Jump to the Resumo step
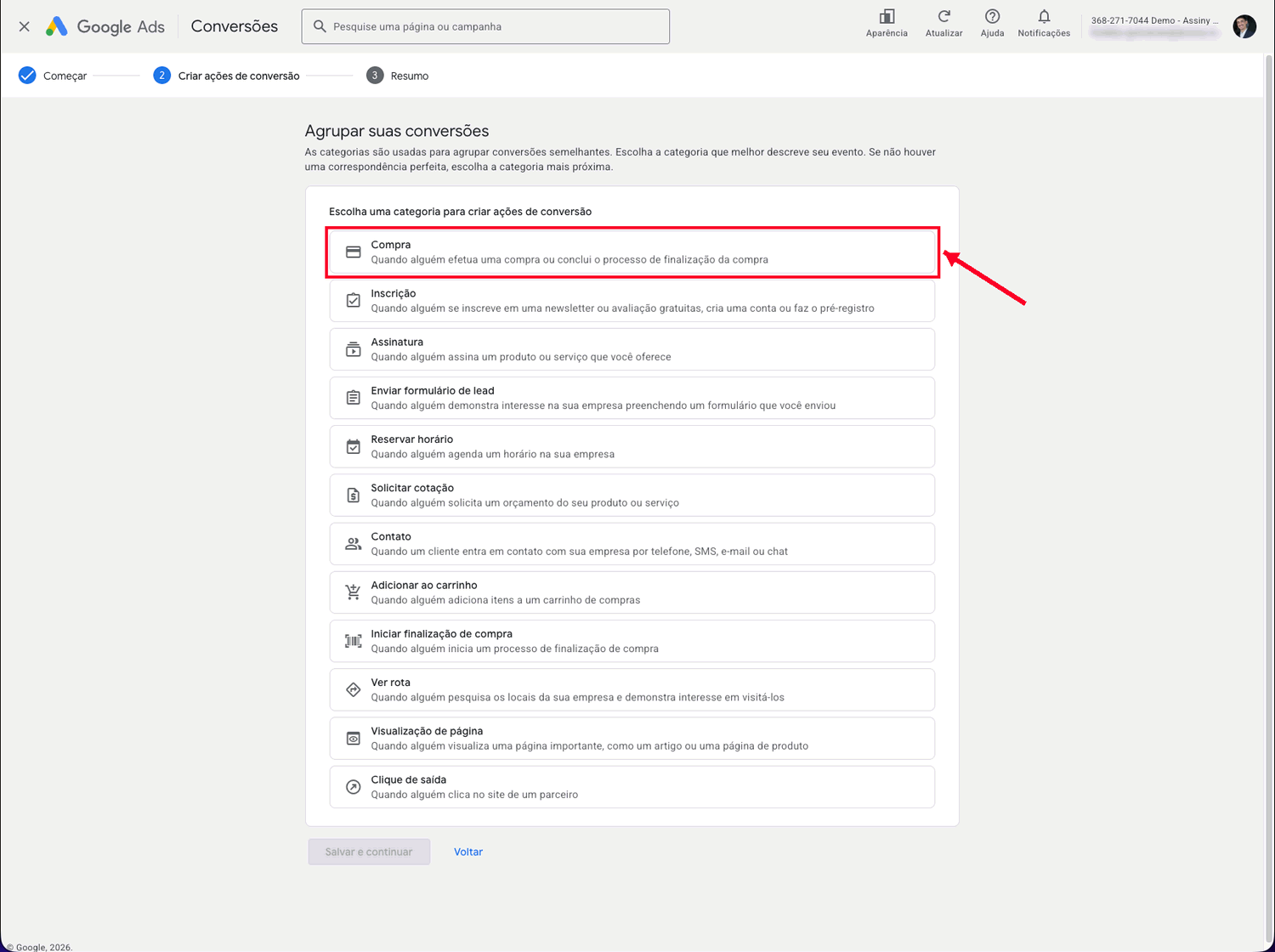Screen dimensions: 1275x952 tap(397, 76)
